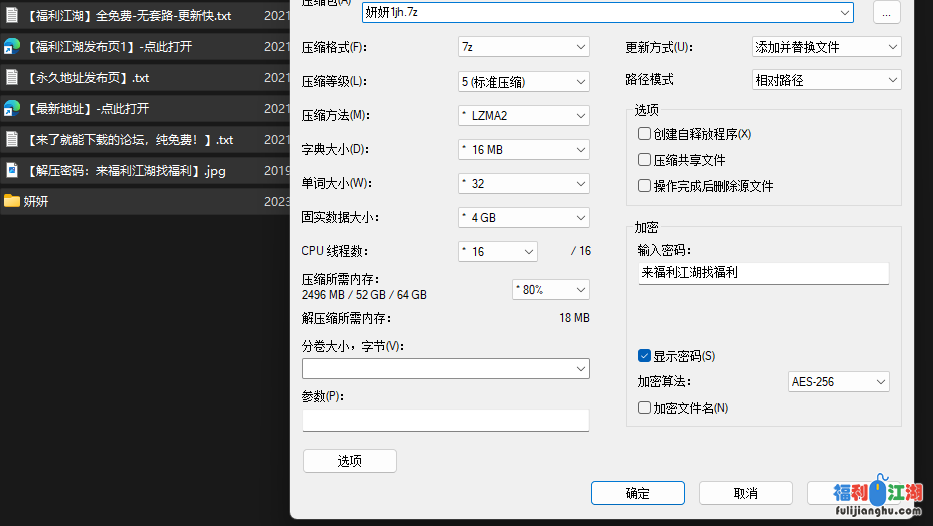Click the text file icon for 【福利江湖】全免费

[12, 16]
